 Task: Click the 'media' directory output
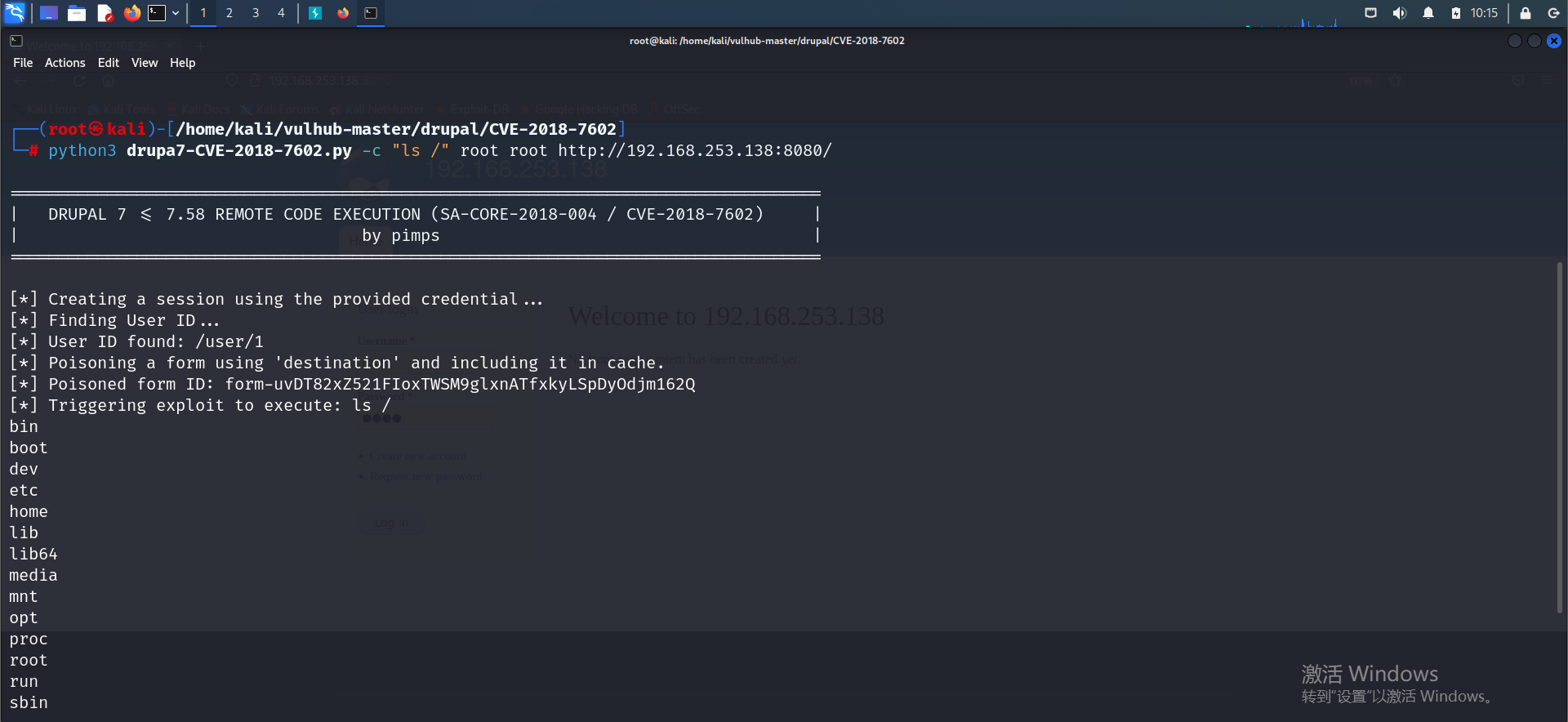33,575
